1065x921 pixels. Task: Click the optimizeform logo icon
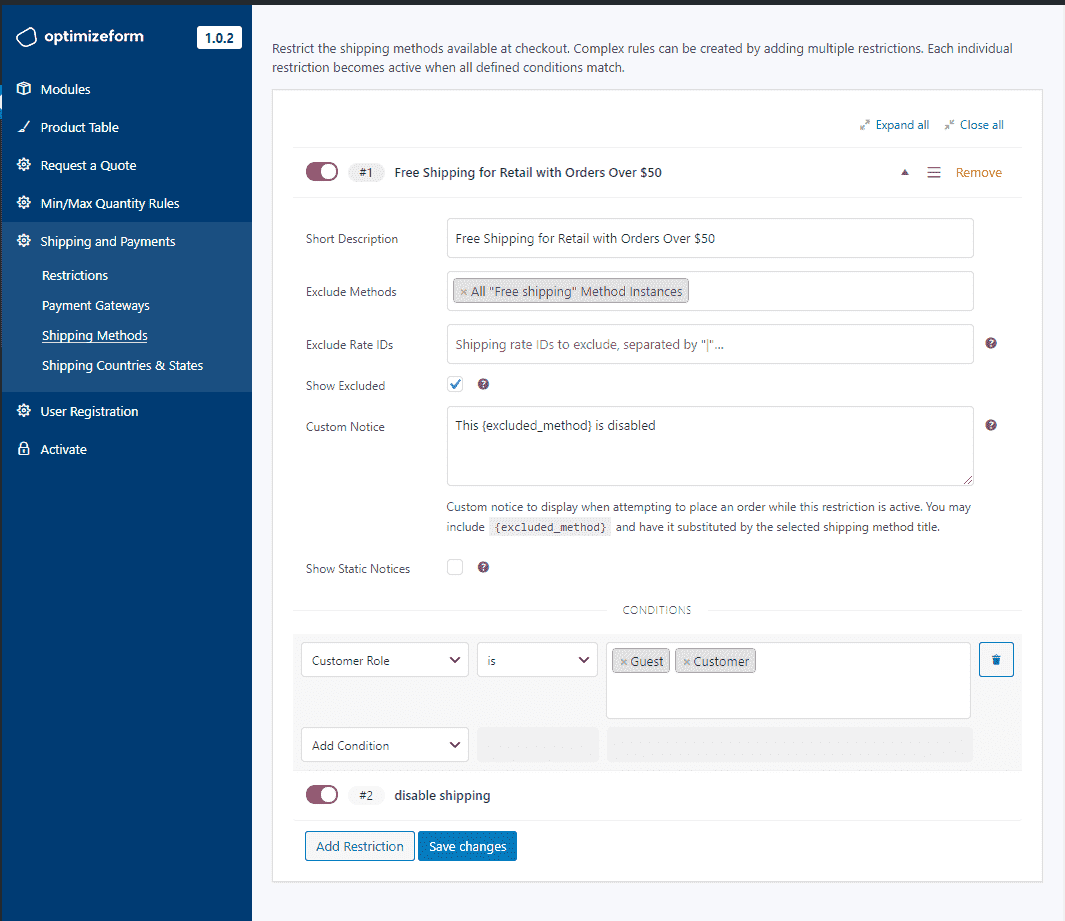click(26, 37)
